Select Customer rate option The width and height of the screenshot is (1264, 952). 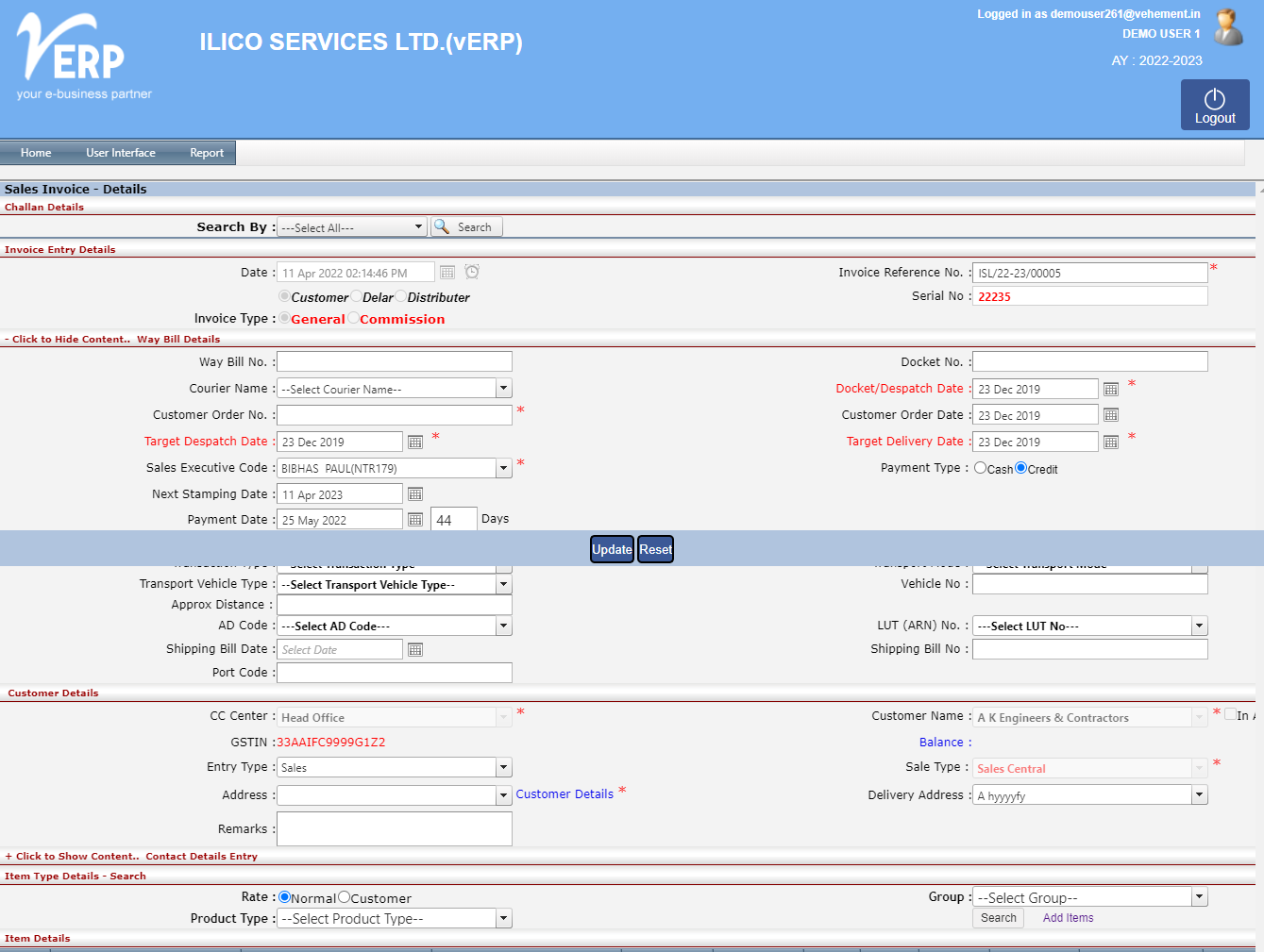click(344, 897)
